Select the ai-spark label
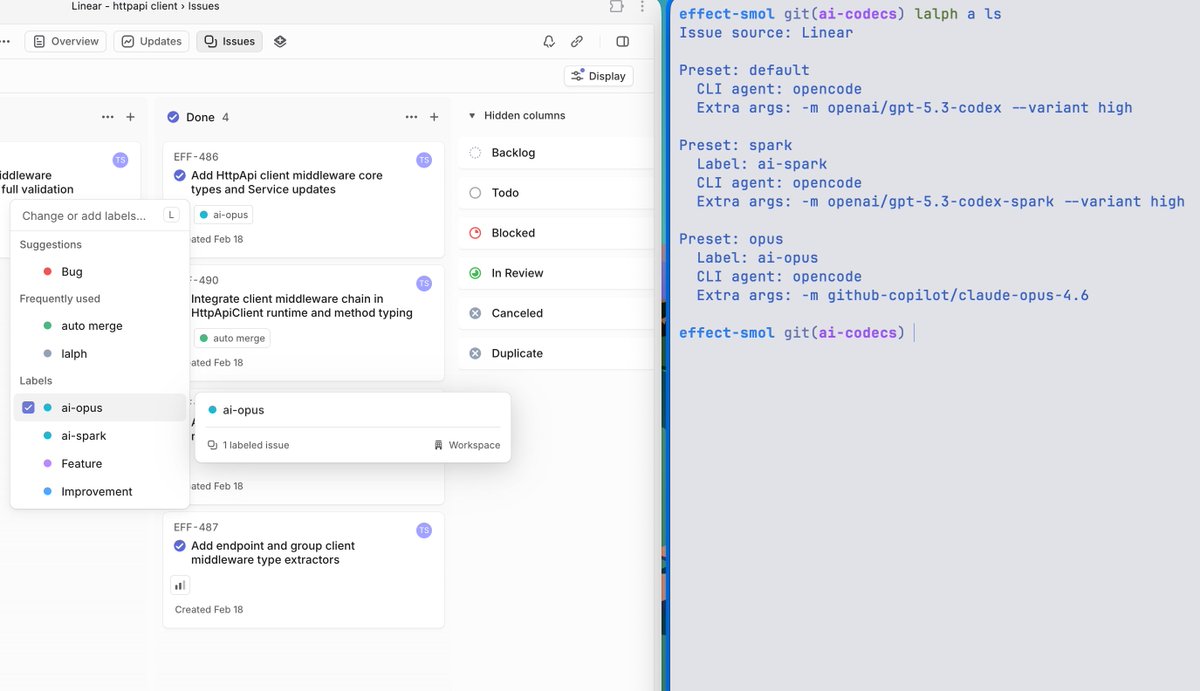Viewport: 1200px width, 691px height. point(99,436)
